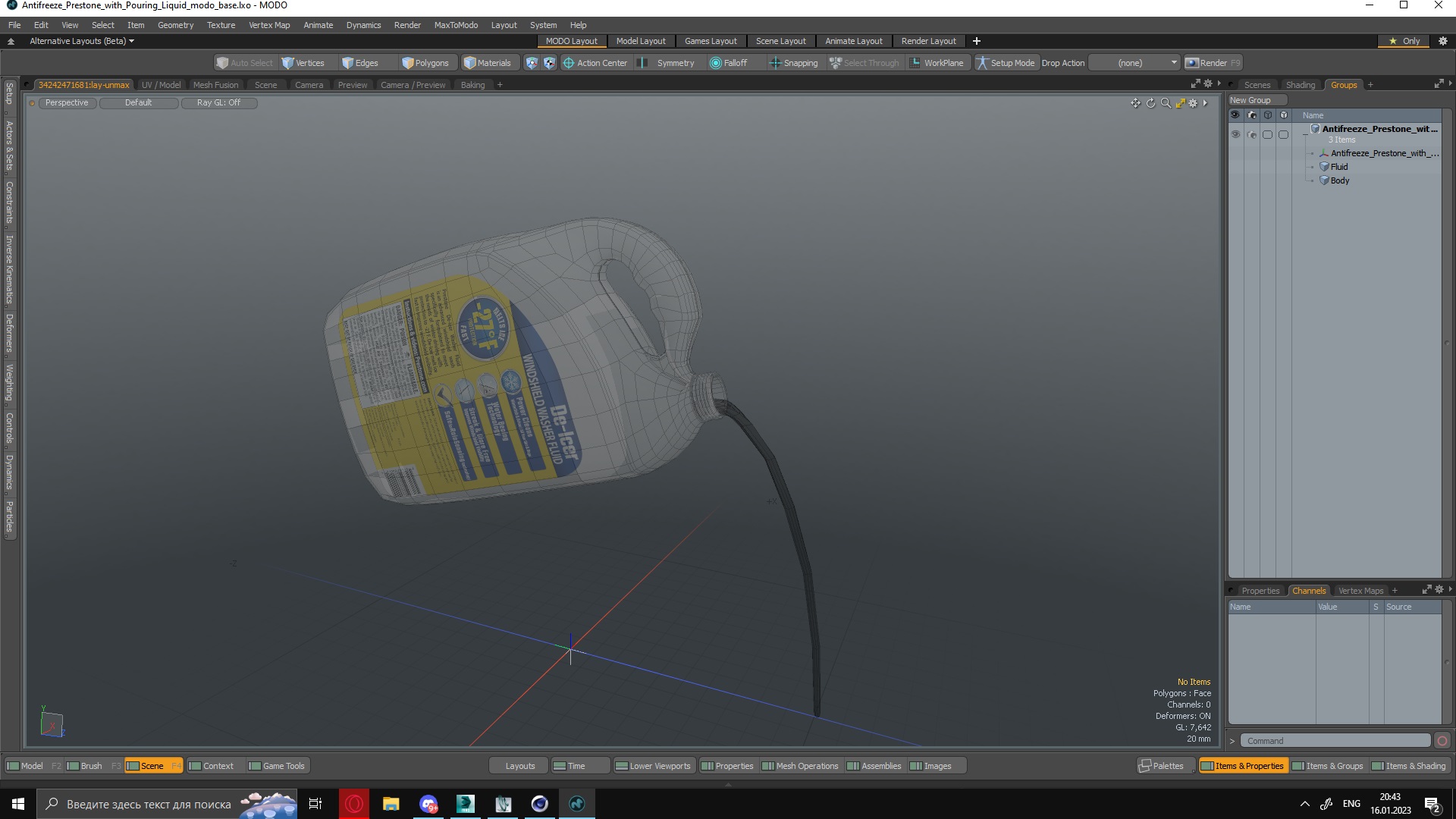Toggle the Time panel button
Screen dimensions: 1456x819
tap(579, 766)
